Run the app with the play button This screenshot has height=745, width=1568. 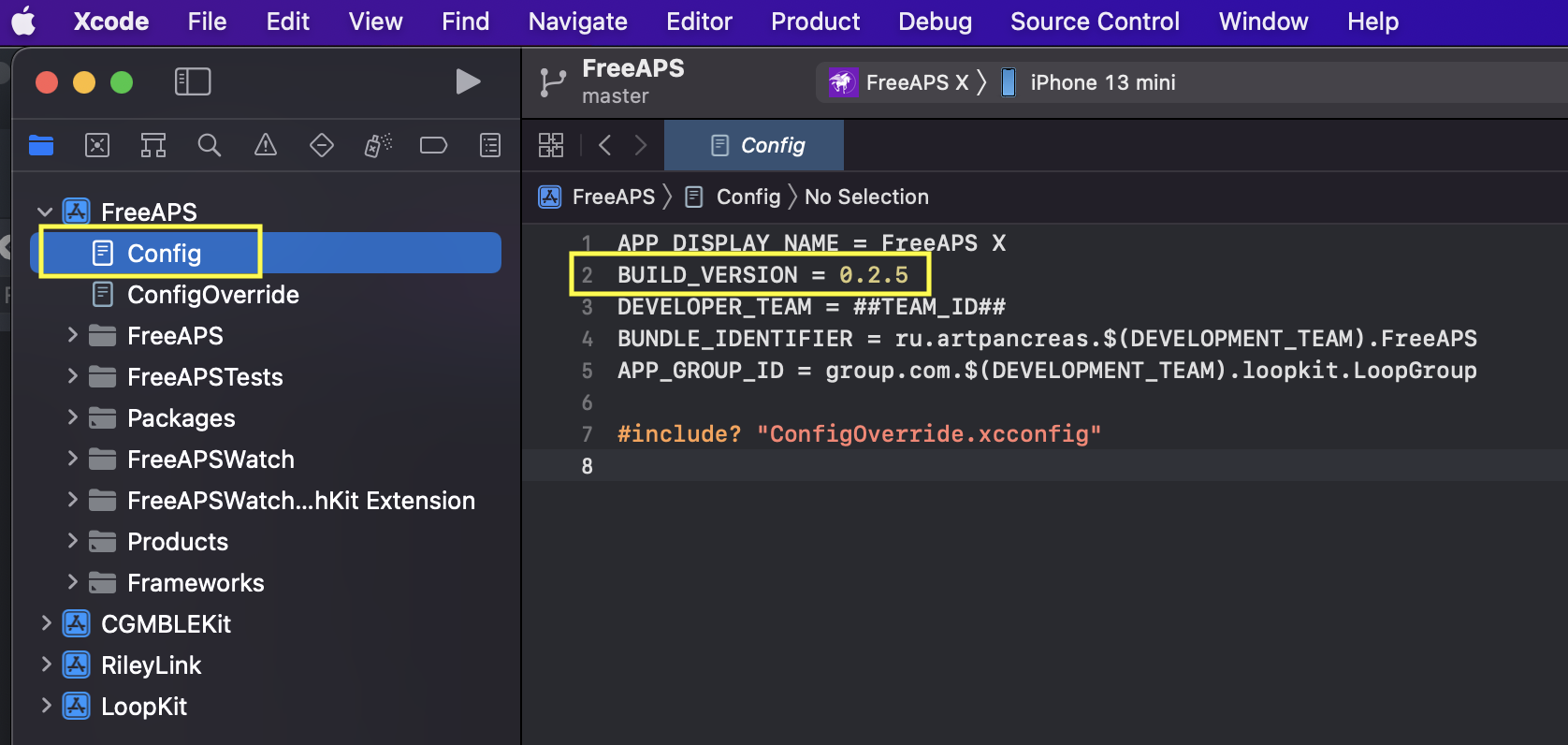pos(468,81)
